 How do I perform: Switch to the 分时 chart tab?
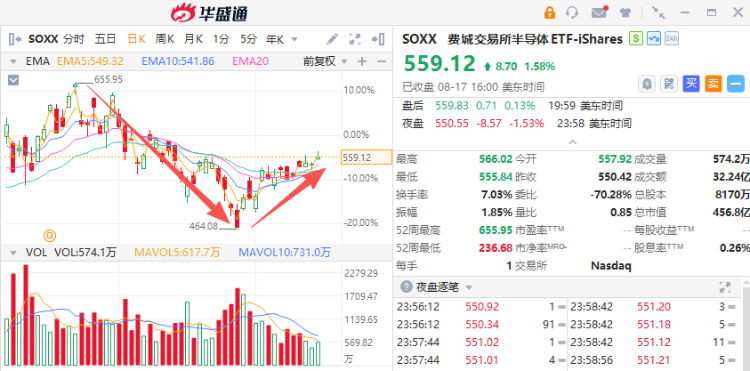[73, 39]
